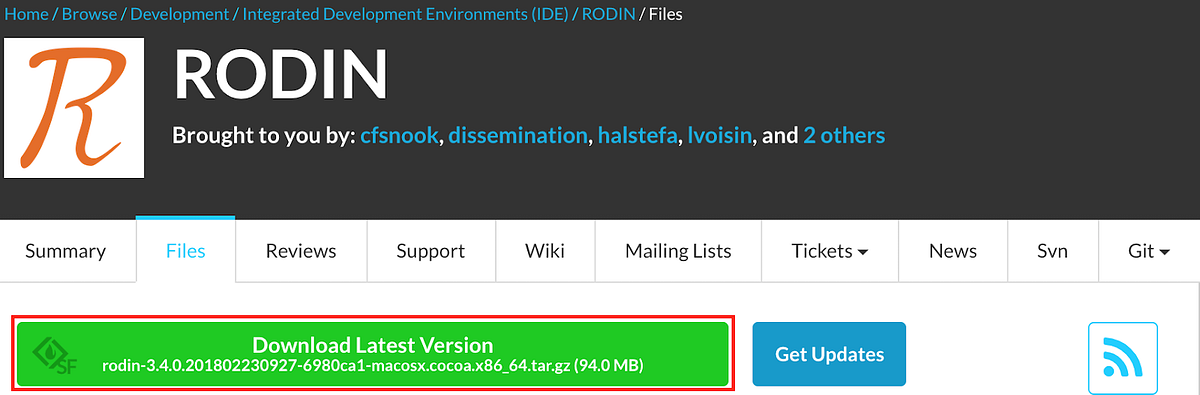Open lvoisin contributor profile
The height and width of the screenshot is (395, 1200).
click(x=720, y=135)
